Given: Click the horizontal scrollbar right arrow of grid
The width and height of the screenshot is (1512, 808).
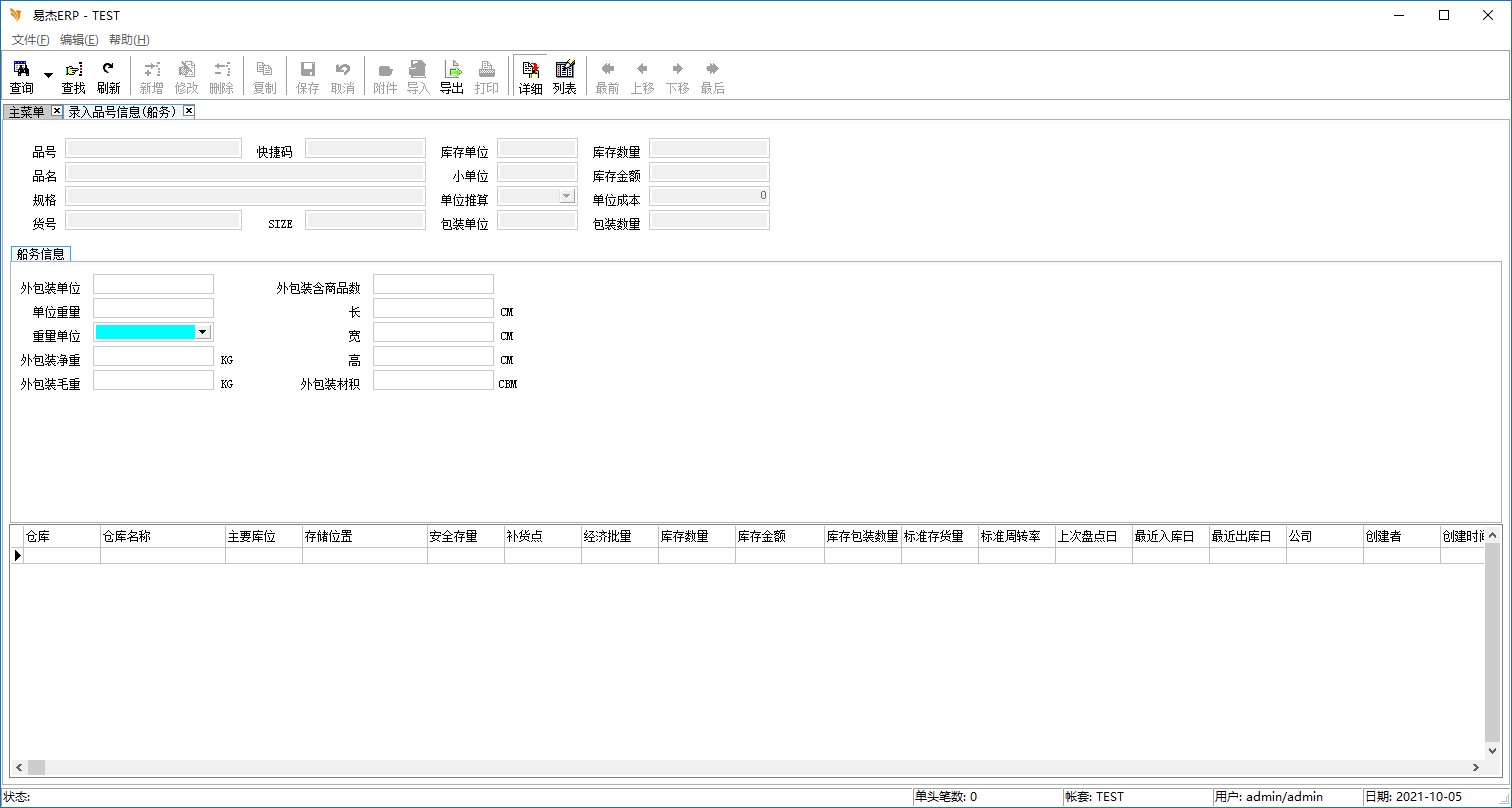Looking at the screenshot, I should point(1475,767).
